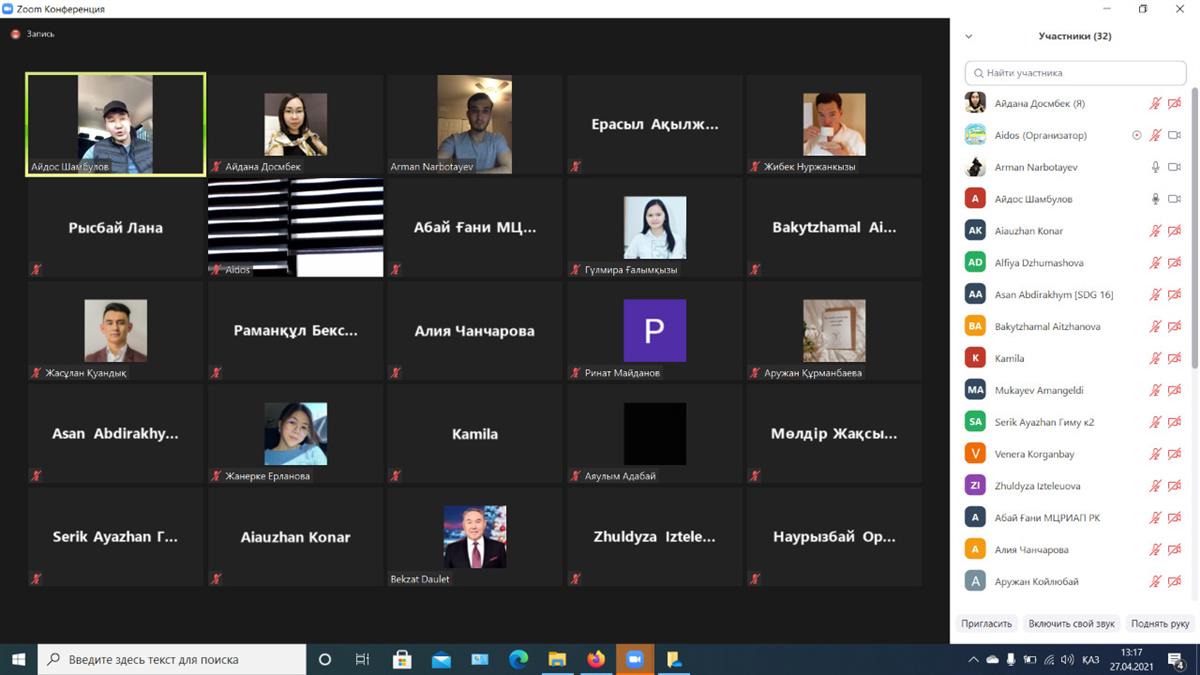The width and height of the screenshot is (1200, 675).
Task: Click muted mic icon on Рысбай Лана tile
Action: tap(36, 270)
